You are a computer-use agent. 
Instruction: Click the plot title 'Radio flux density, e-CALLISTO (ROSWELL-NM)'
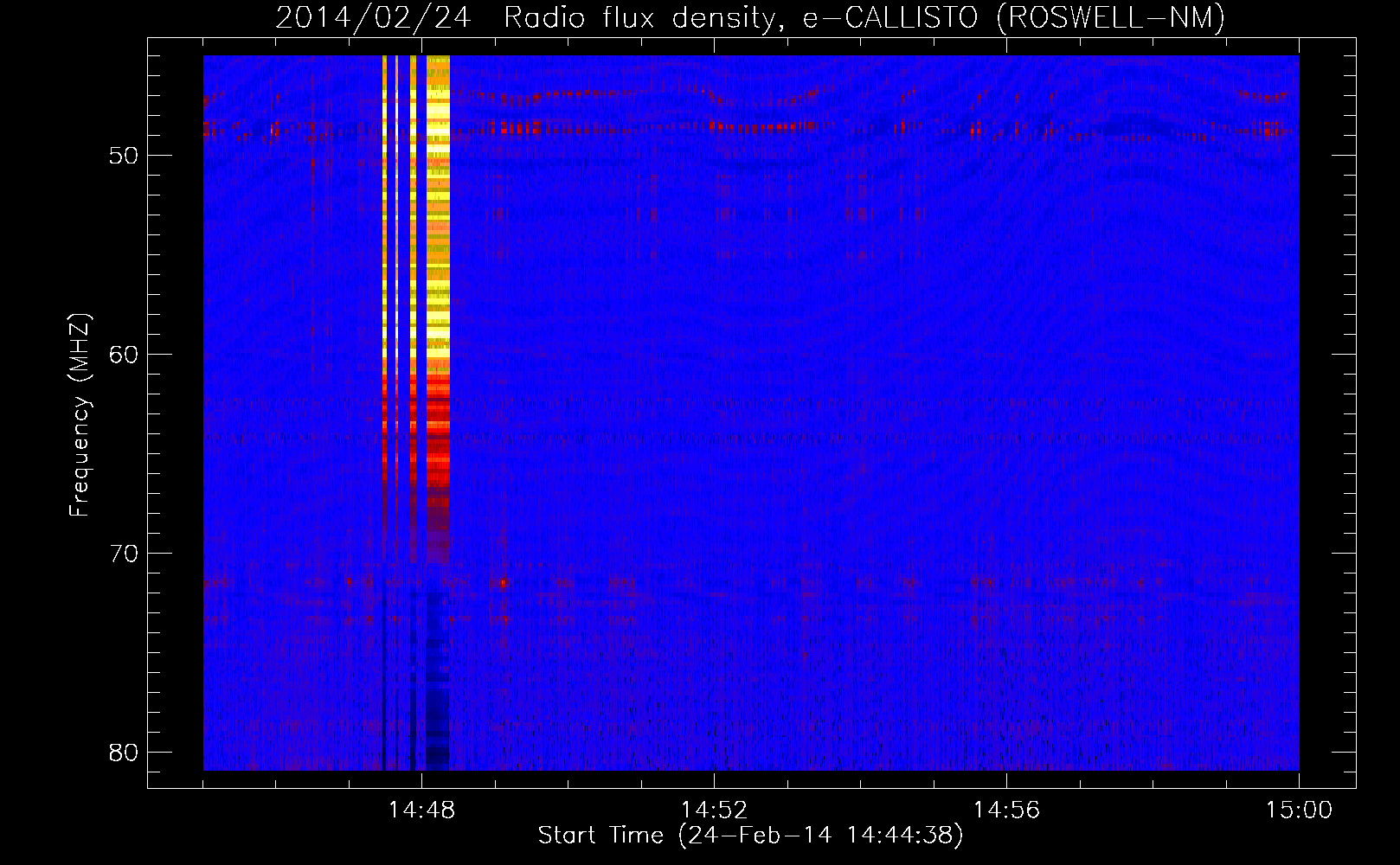pos(864,17)
